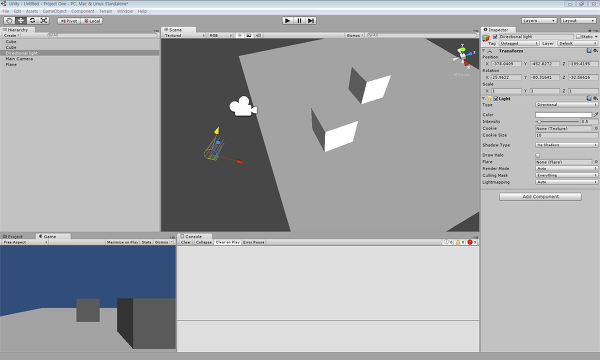Image resolution: width=600 pixels, height=360 pixels.
Task: Open the Tag dropdown showing Untagged
Action: (x=519, y=43)
